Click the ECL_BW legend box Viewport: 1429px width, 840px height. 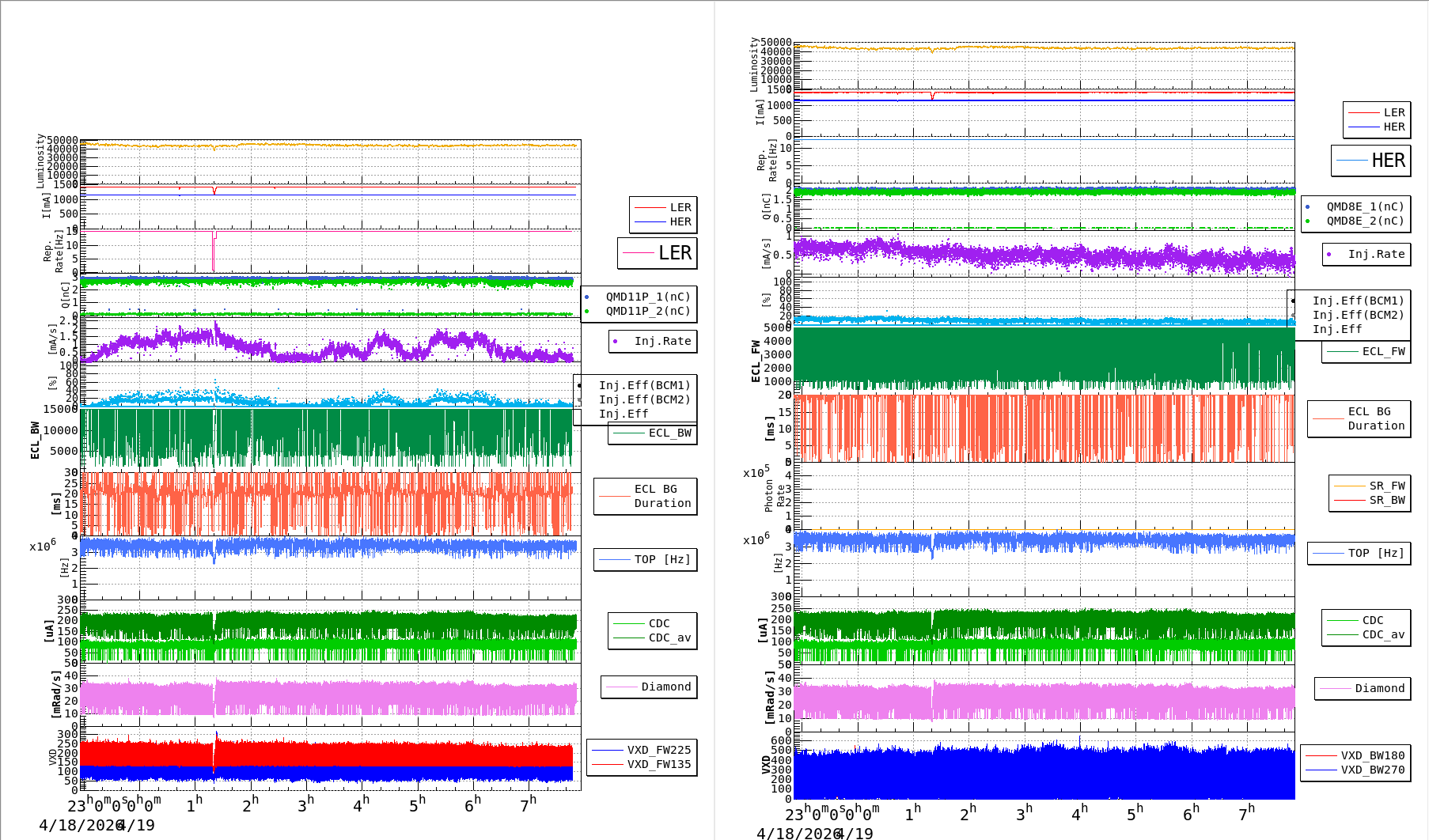pos(653,433)
